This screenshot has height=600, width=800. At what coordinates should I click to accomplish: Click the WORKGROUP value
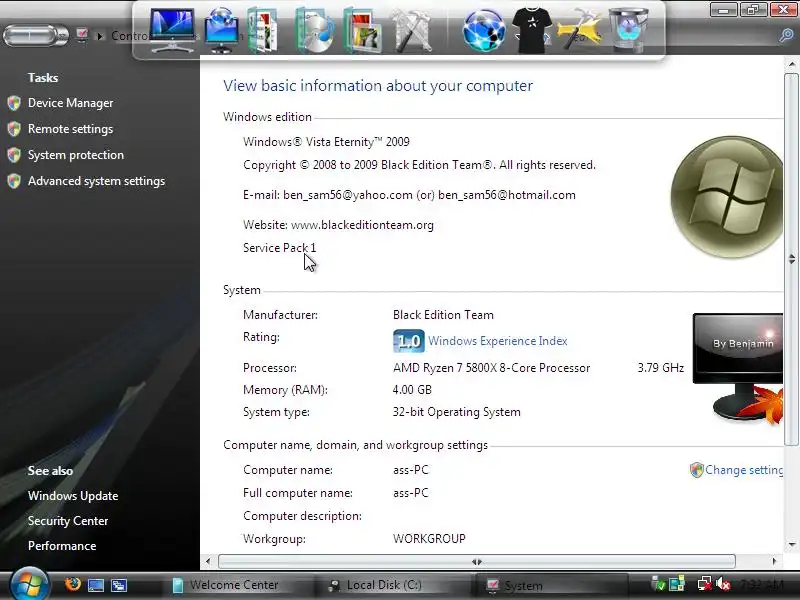[x=429, y=539]
